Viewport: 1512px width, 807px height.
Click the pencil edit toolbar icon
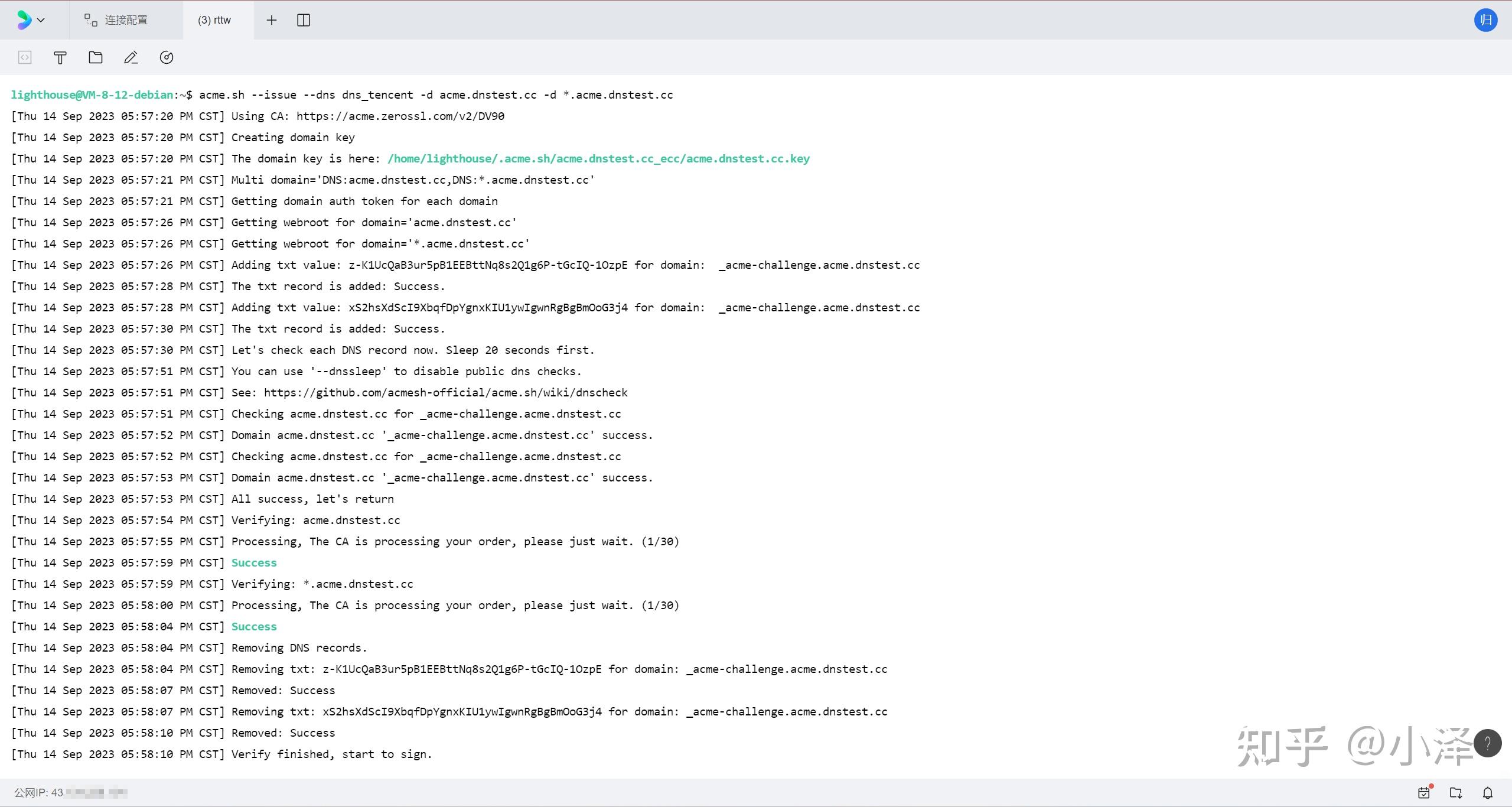pos(131,57)
